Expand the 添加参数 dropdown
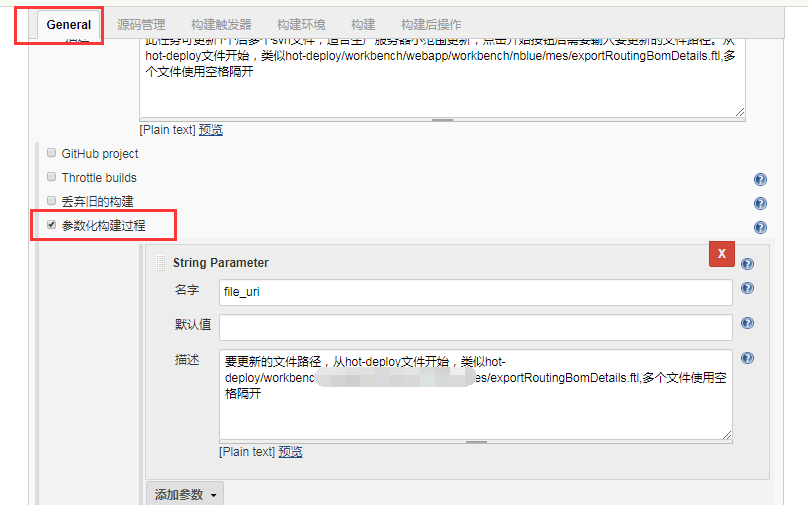808x505 pixels. pos(185,495)
